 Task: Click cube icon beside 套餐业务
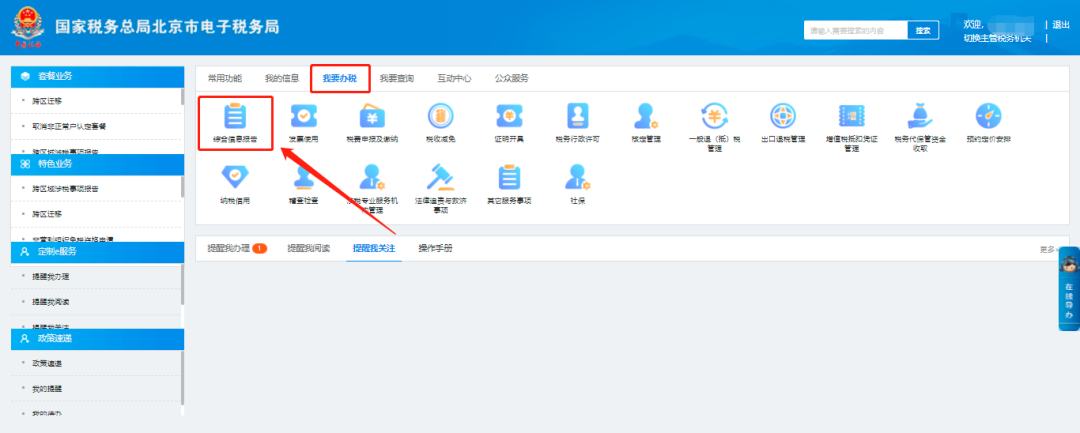(x=25, y=76)
